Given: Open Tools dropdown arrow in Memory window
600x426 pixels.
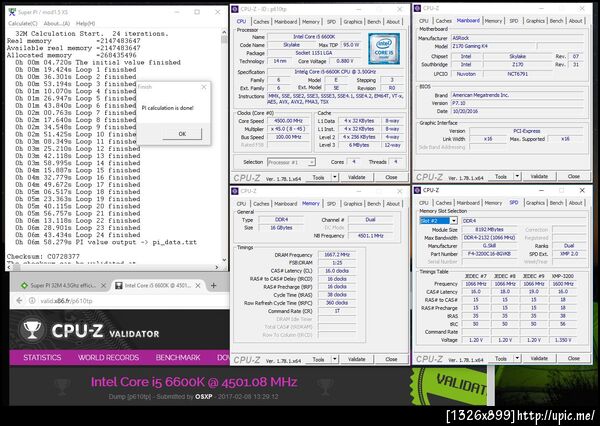Looking at the screenshot, I should click(x=335, y=359).
